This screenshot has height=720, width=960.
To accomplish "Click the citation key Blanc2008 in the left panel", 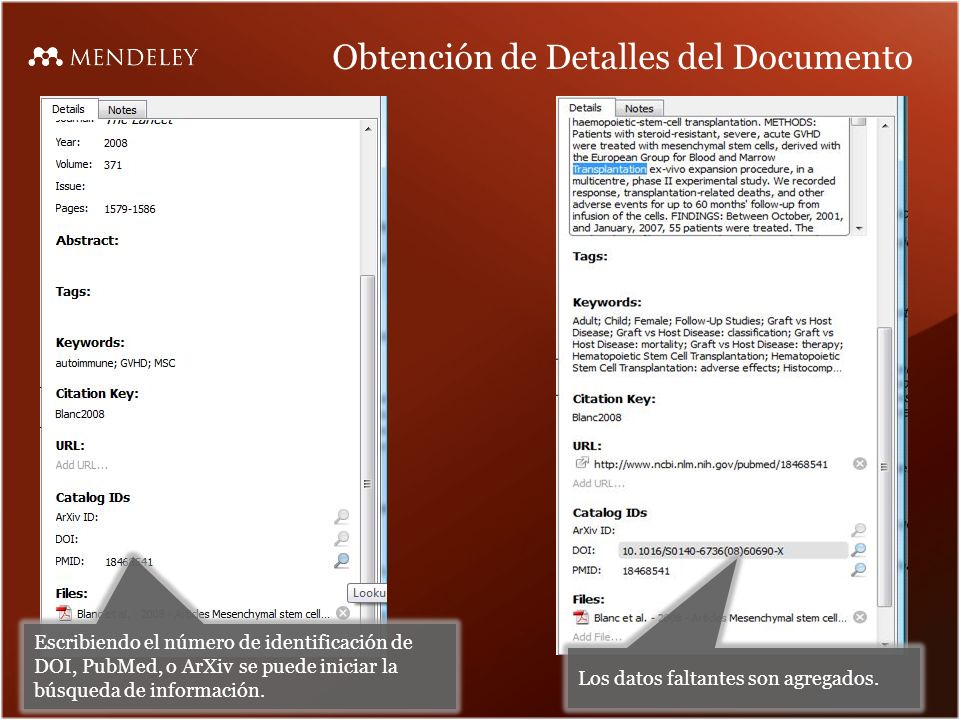I will [80, 414].
